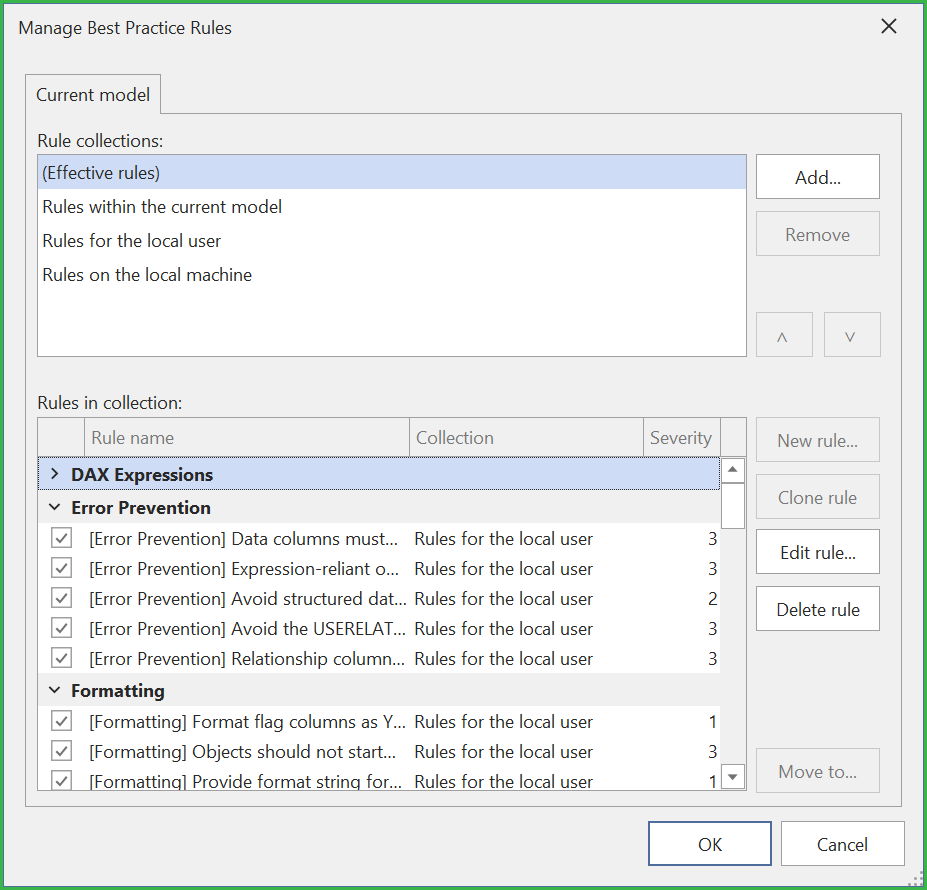This screenshot has width=927, height=890.
Task: Dismiss the dialog with Cancel
Action: [842, 843]
